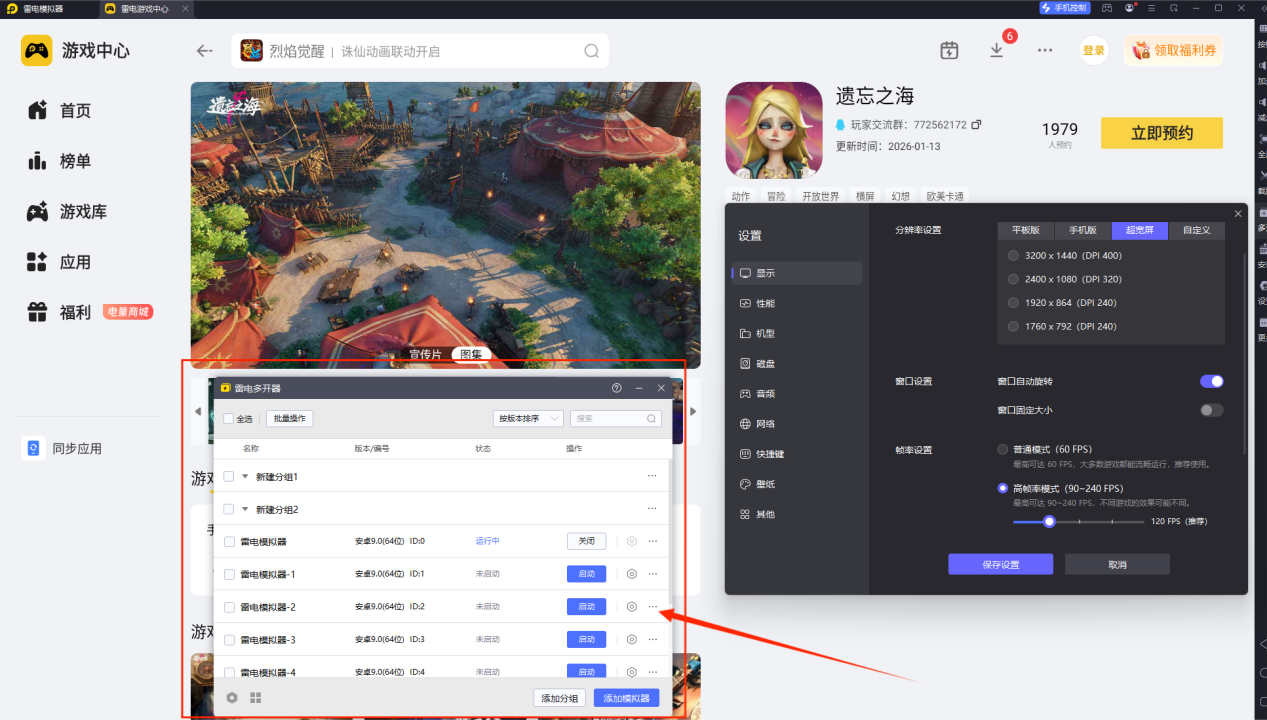
Task: Open more options for 新建分组1 row
Action: [653, 477]
